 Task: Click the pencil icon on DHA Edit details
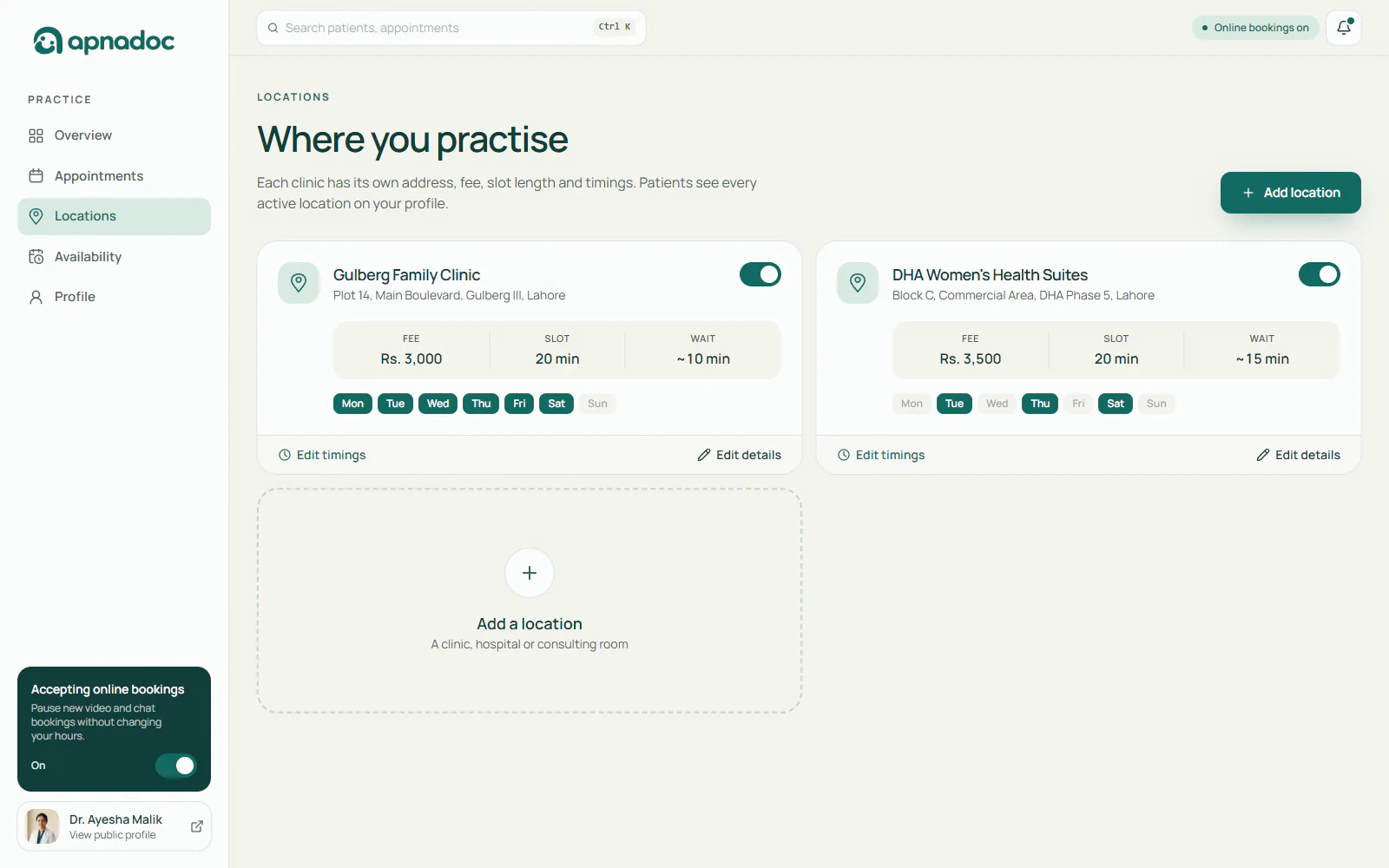(1263, 455)
